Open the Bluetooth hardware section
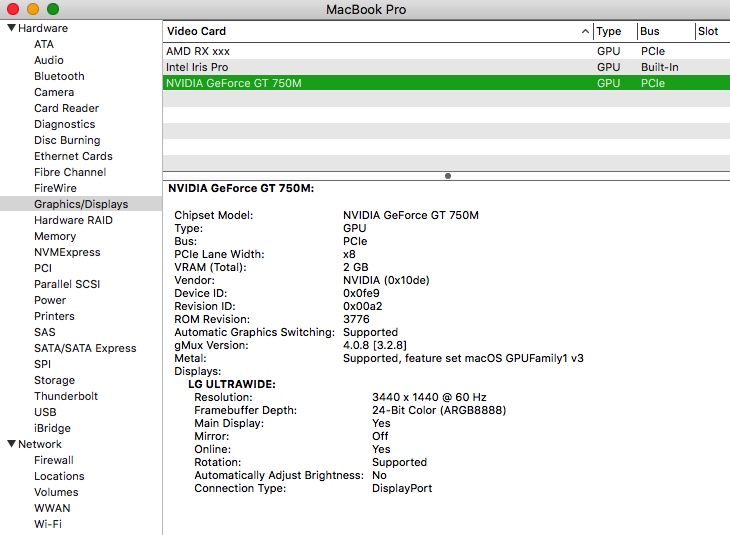 coord(59,76)
